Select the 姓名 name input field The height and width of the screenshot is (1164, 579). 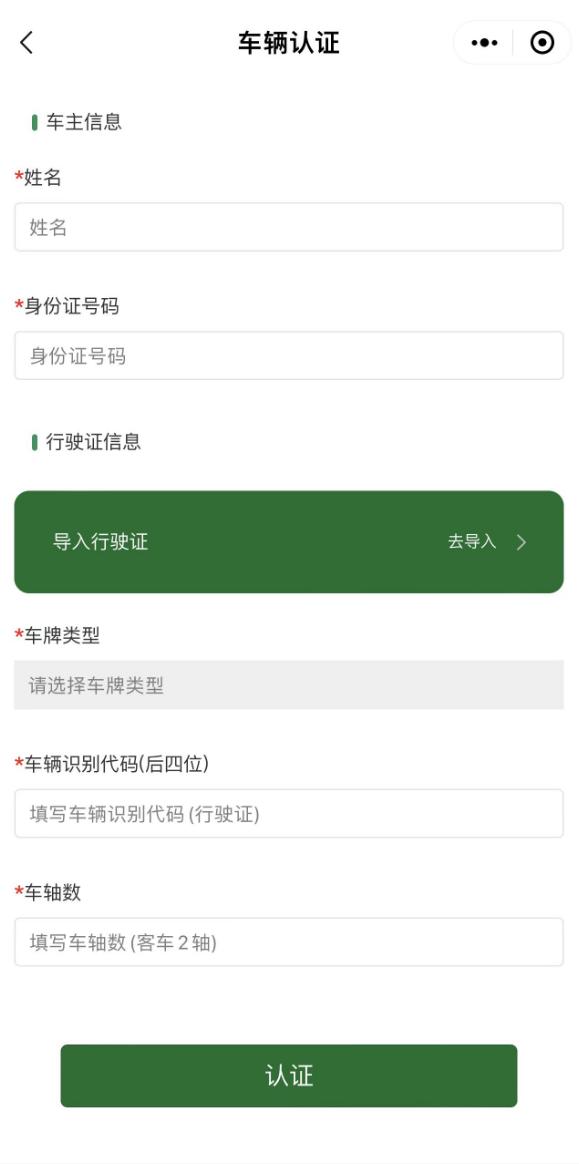pos(289,227)
